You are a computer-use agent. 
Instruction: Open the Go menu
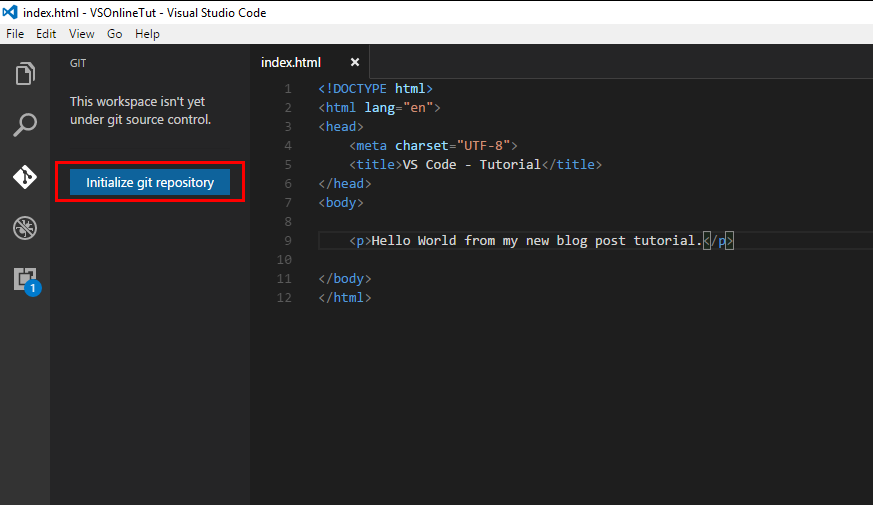pos(115,33)
